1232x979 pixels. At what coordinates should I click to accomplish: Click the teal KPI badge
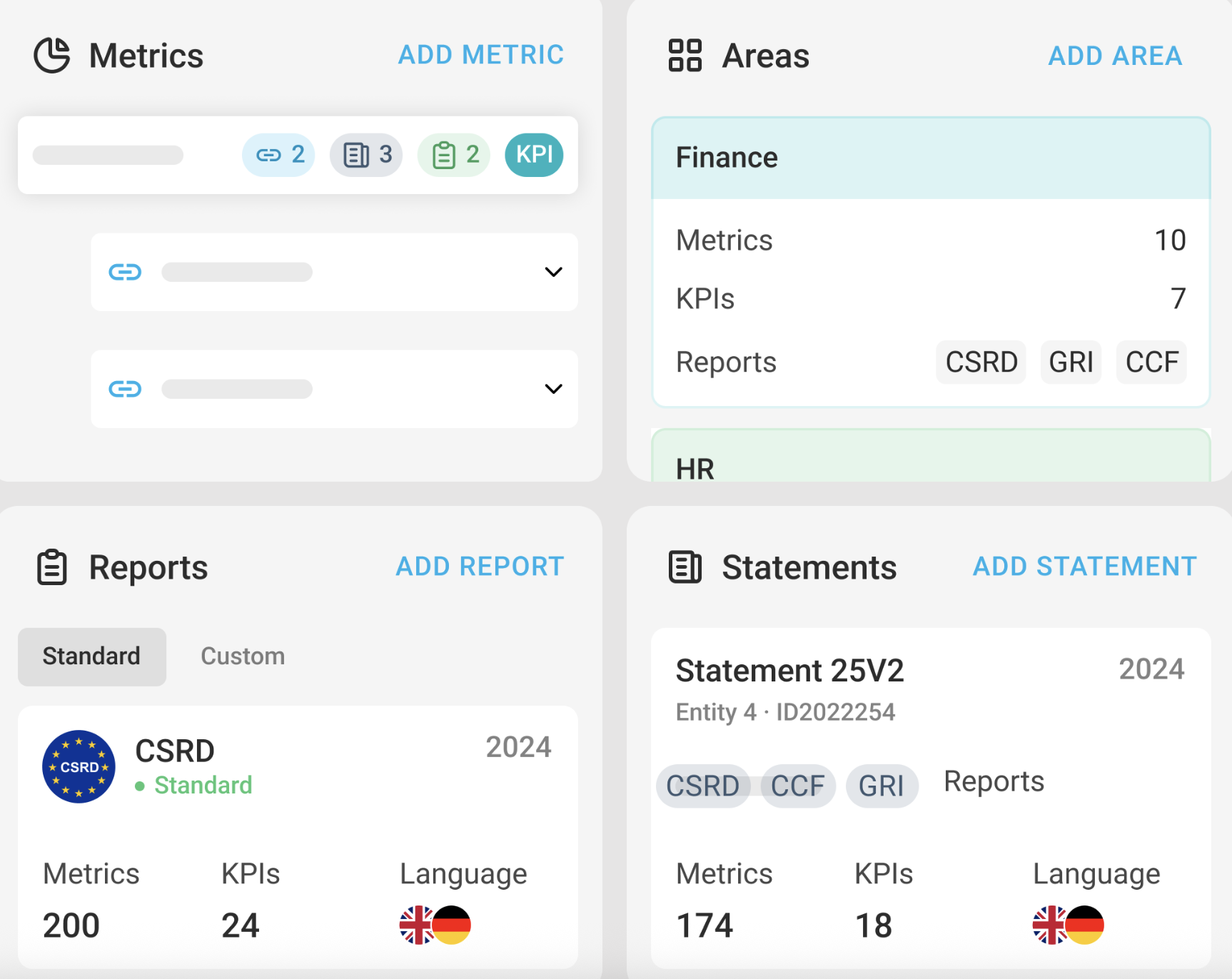coord(534,155)
